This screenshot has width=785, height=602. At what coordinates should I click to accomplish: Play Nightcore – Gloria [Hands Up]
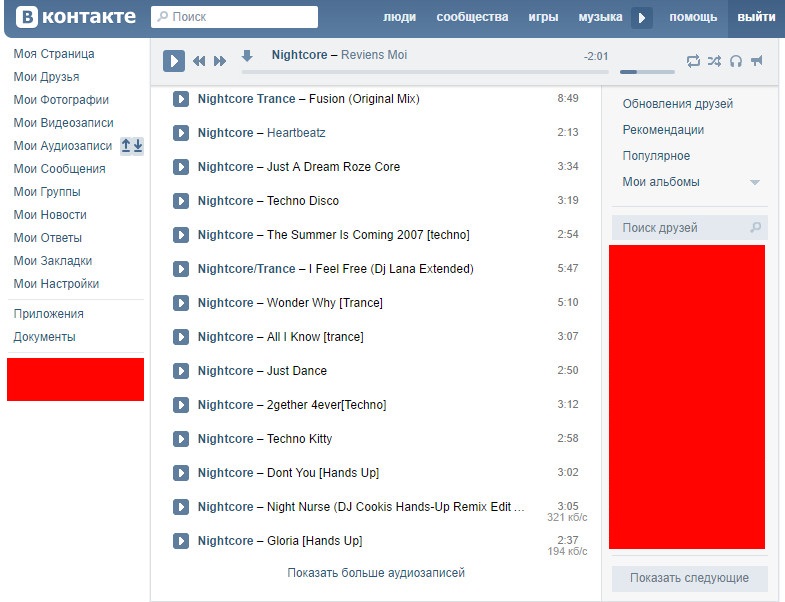181,541
